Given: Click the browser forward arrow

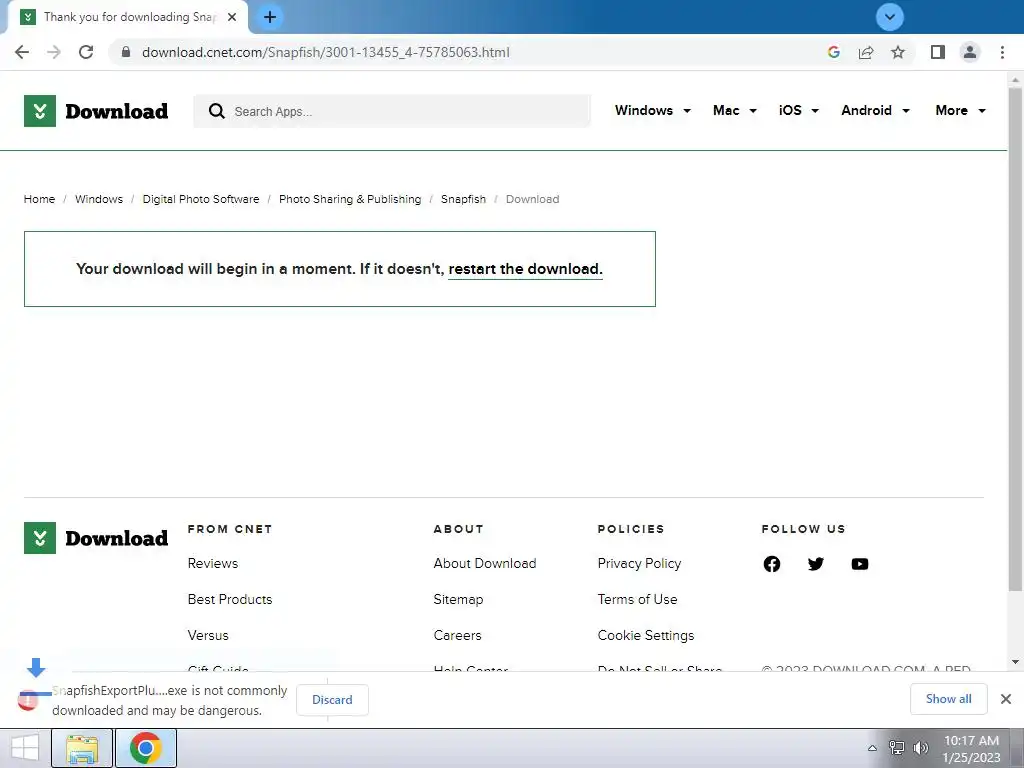Looking at the screenshot, I should 54,52.
